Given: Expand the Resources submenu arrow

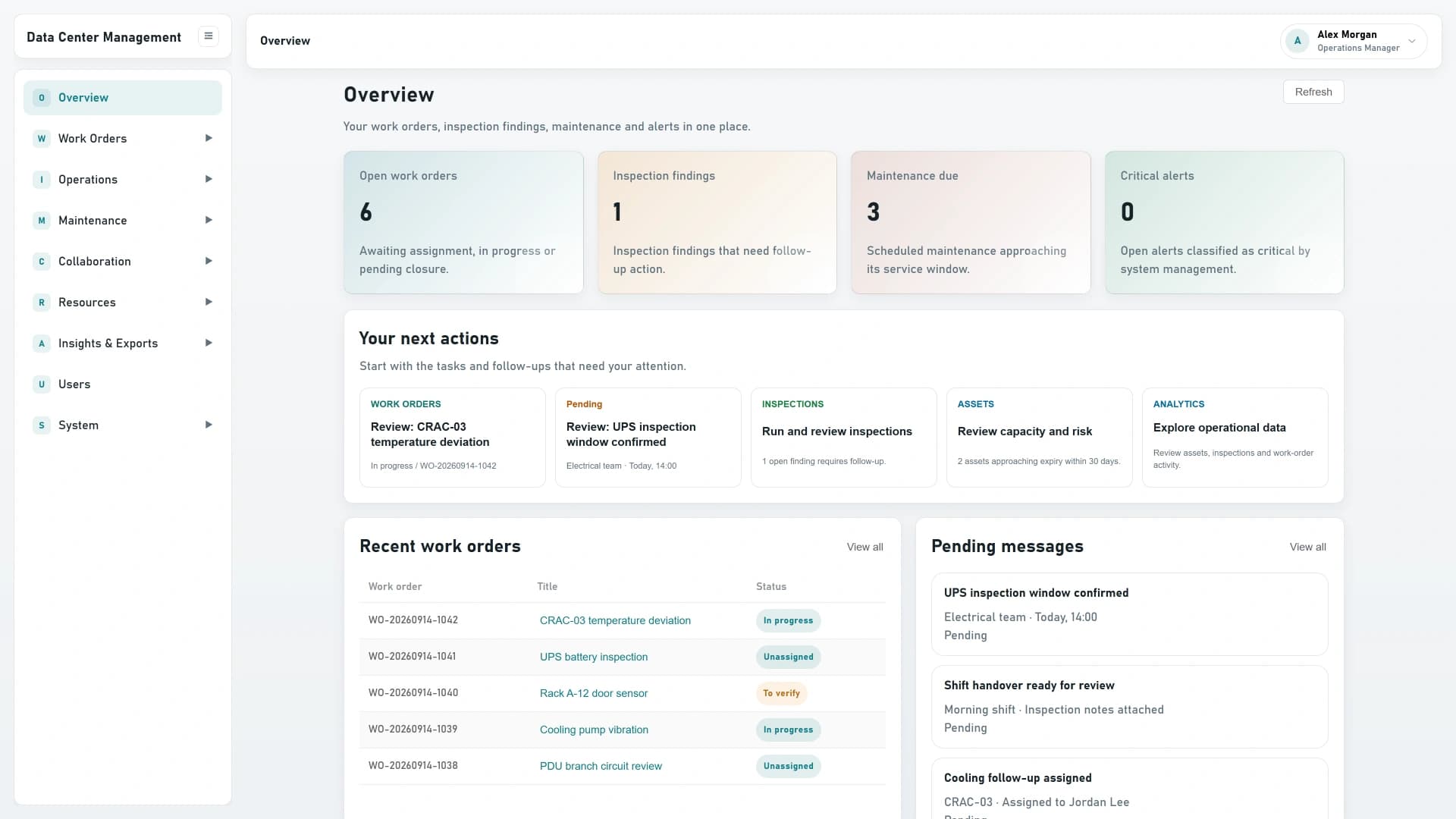Looking at the screenshot, I should [x=209, y=302].
